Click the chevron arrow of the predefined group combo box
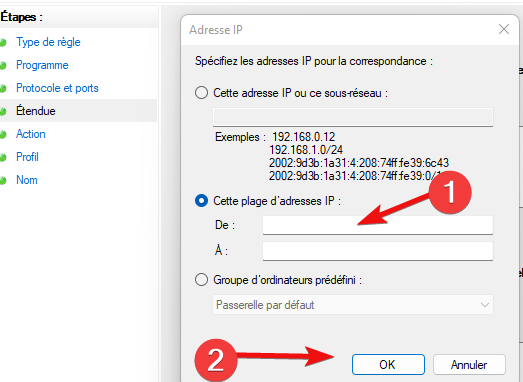The image size is (523, 382). (x=485, y=305)
